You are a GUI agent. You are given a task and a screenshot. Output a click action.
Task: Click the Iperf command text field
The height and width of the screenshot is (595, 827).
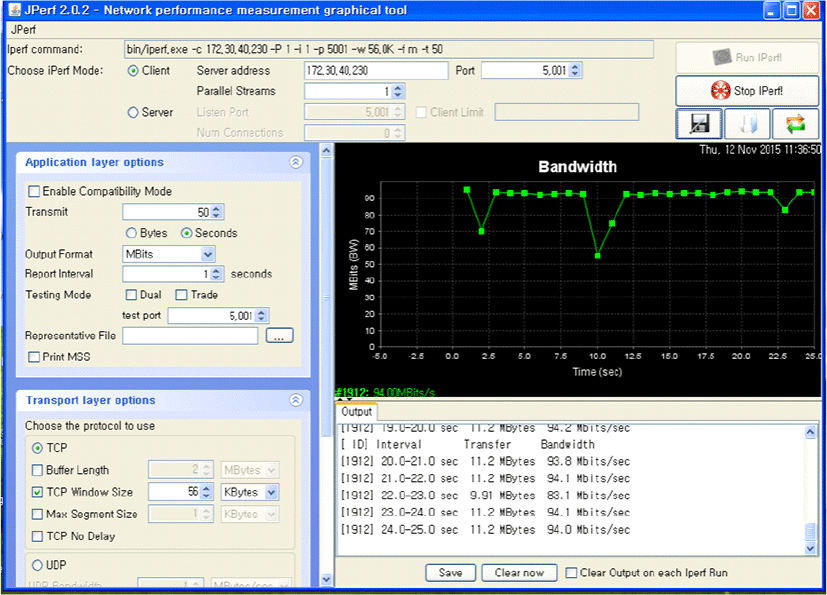point(389,50)
